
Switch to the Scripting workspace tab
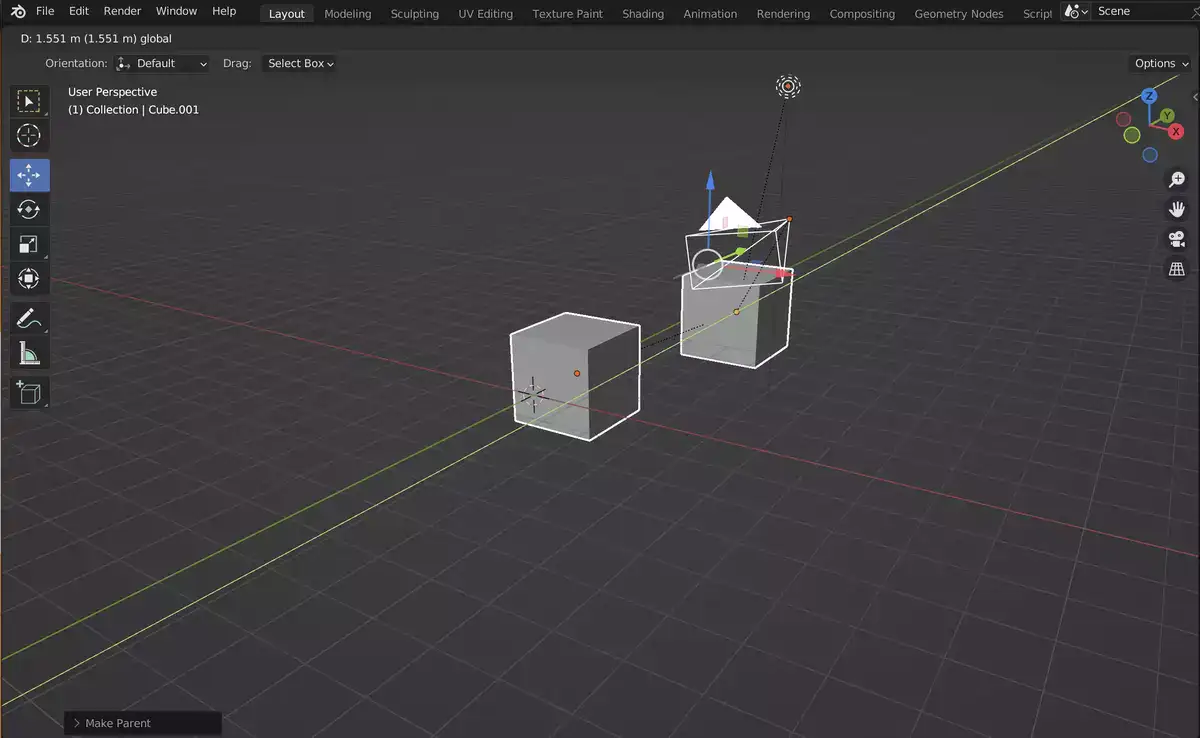click(x=1037, y=14)
